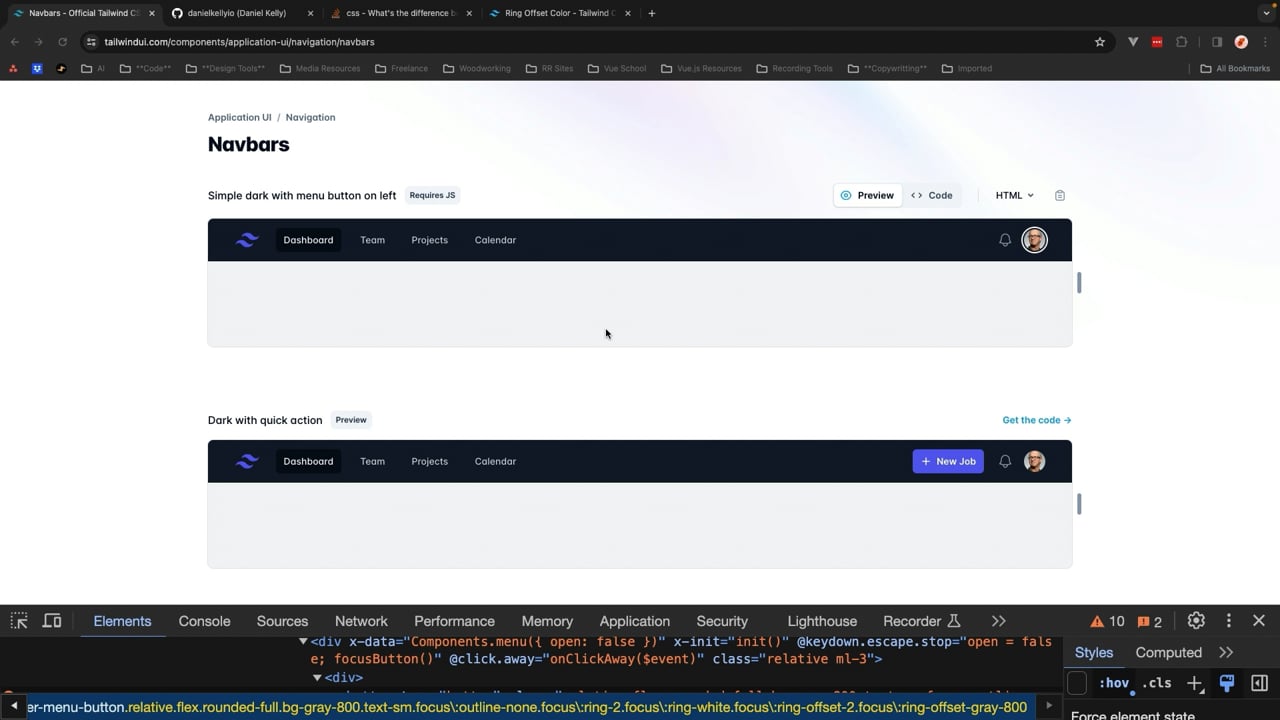Open the All Bookmarks folder
Screen dimensions: 1280x720
pos(1235,69)
